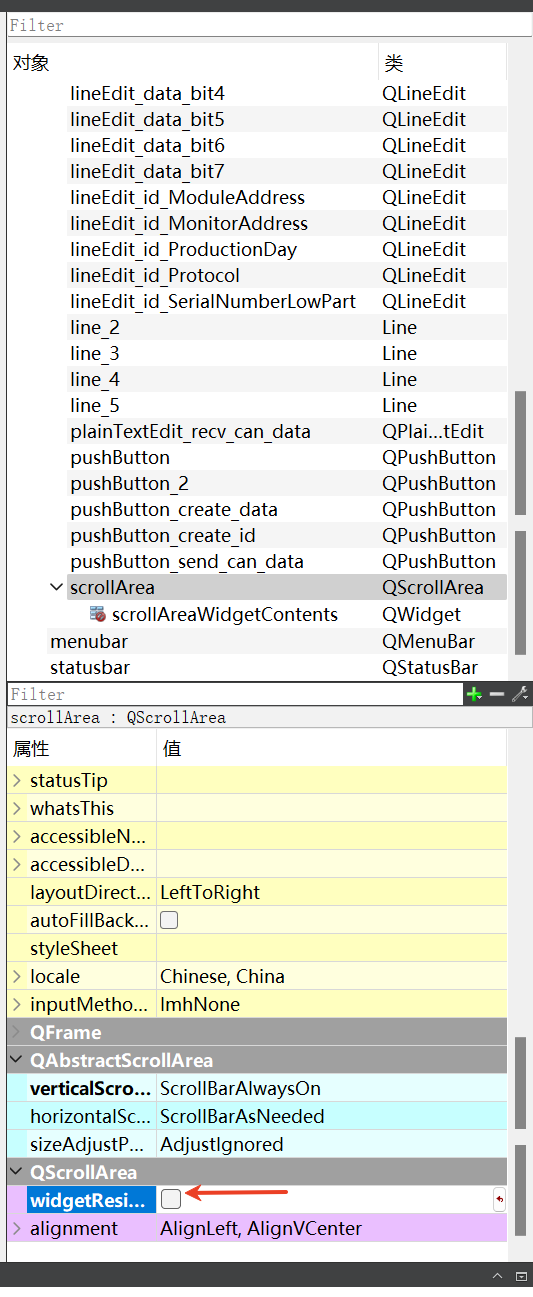This screenshot has width=533, height=1297.
Task: Click the 值 column header
Action: [332, 748]
